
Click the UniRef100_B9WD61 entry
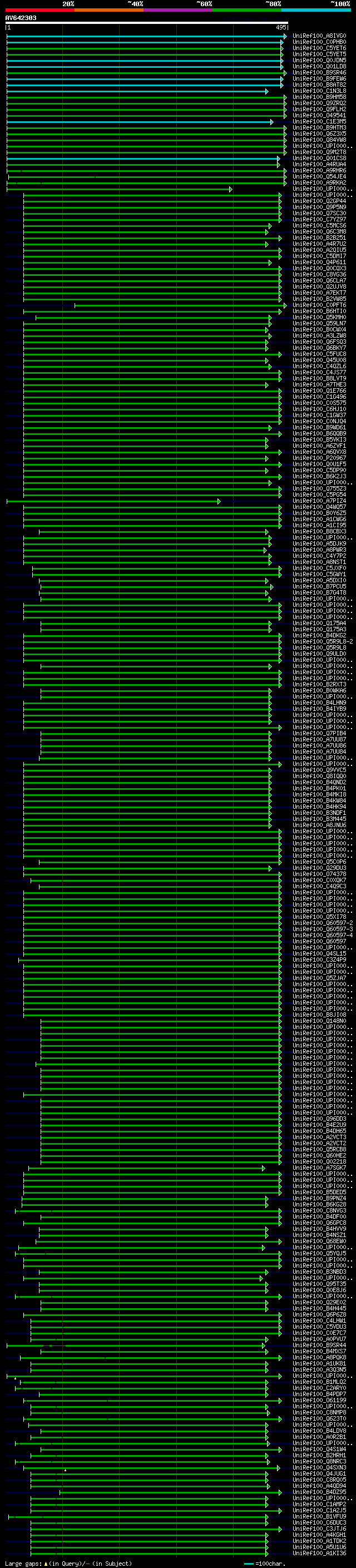pos(319,427)
